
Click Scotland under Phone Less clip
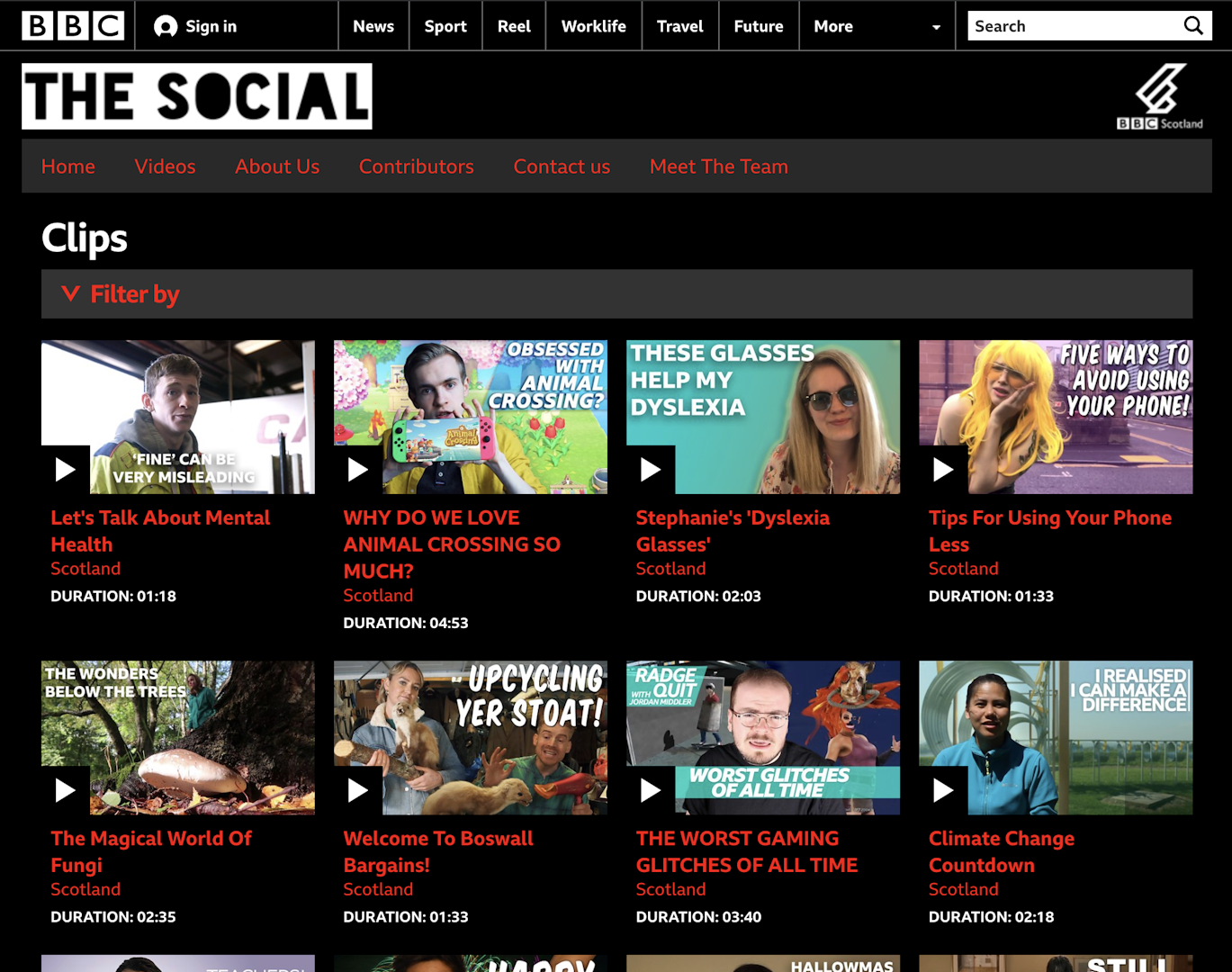tap(963, 569)
